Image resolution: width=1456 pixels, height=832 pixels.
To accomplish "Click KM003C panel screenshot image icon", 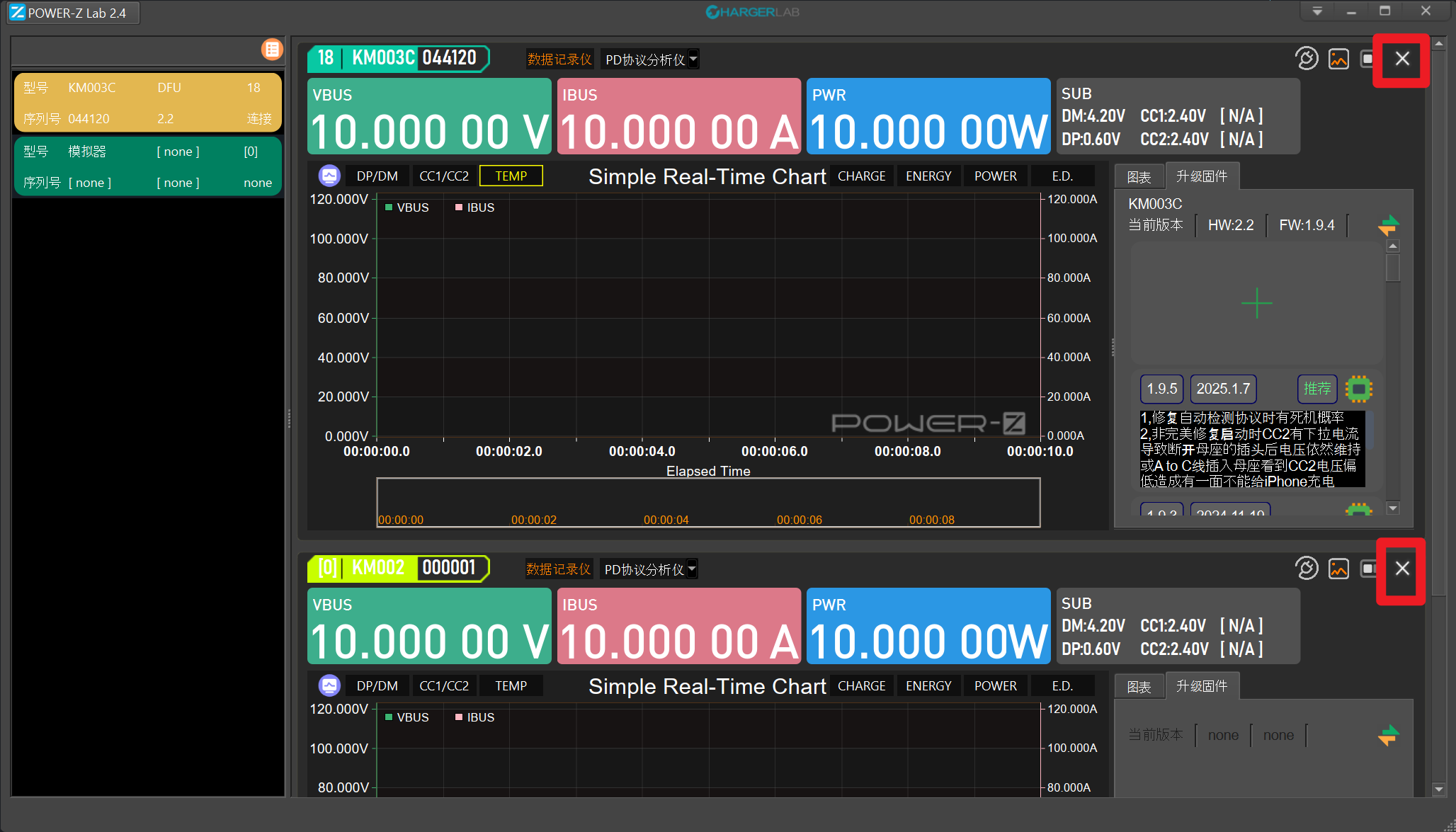I will (x=1338, y=59).
